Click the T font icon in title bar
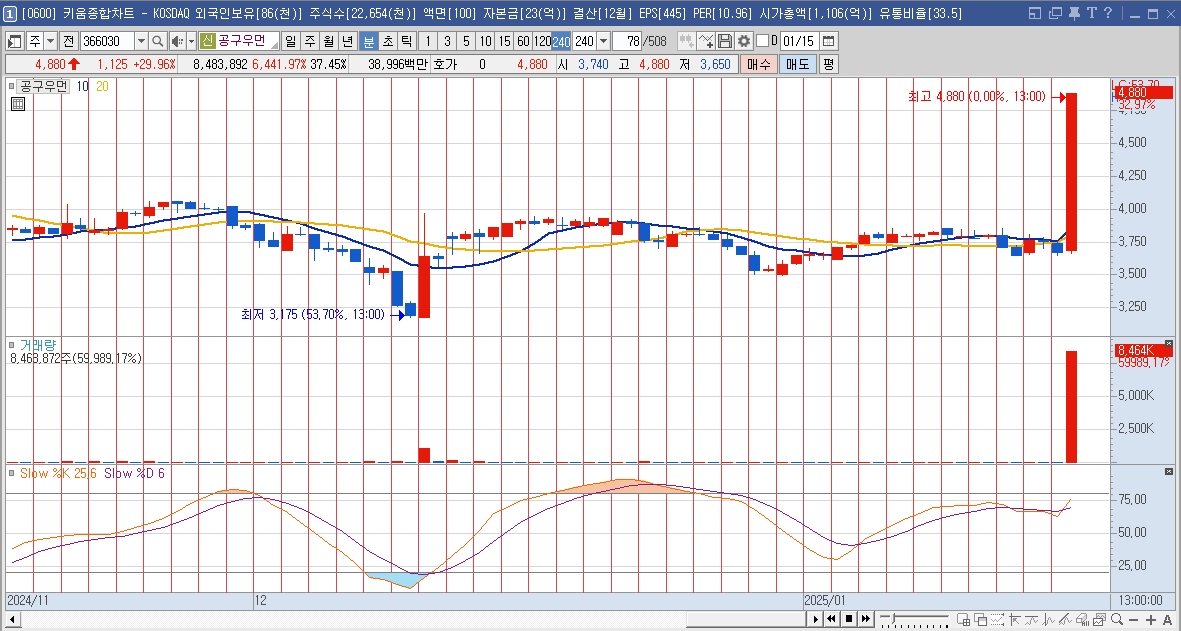This screenshot has height=631, width=1181. click(x=1091, y=13)
